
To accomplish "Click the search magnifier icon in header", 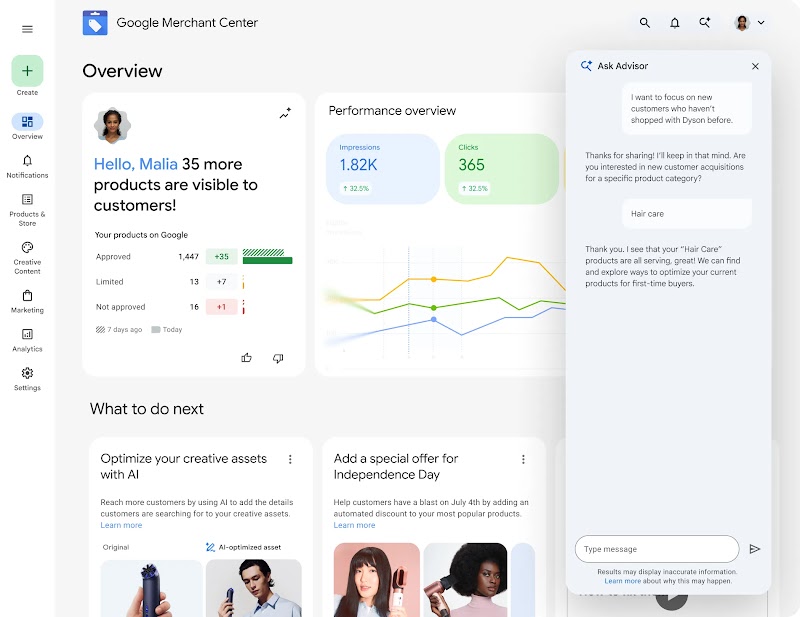I will click(x=645, y=23).
